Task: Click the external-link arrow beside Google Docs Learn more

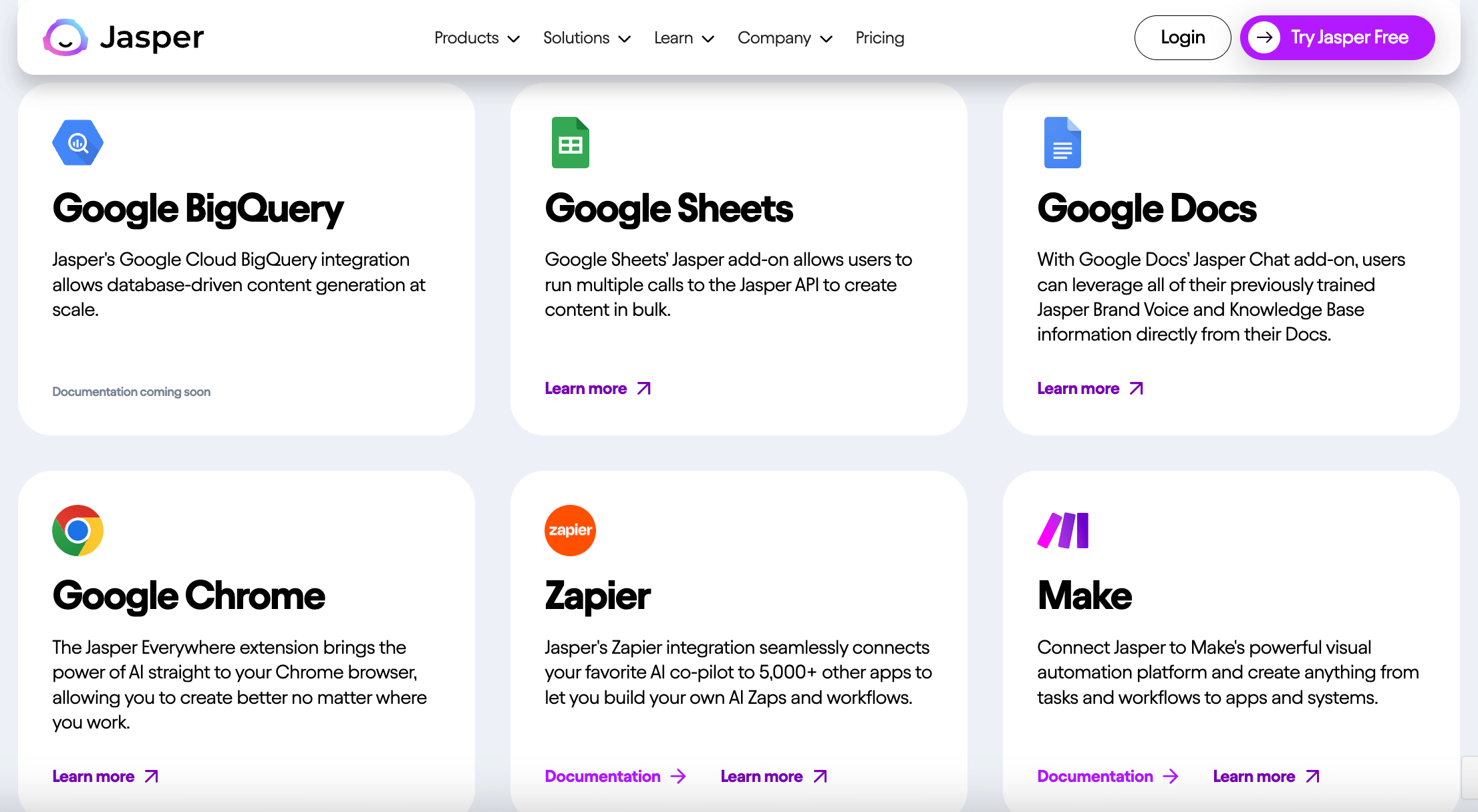Action: tap(1135, 388)
